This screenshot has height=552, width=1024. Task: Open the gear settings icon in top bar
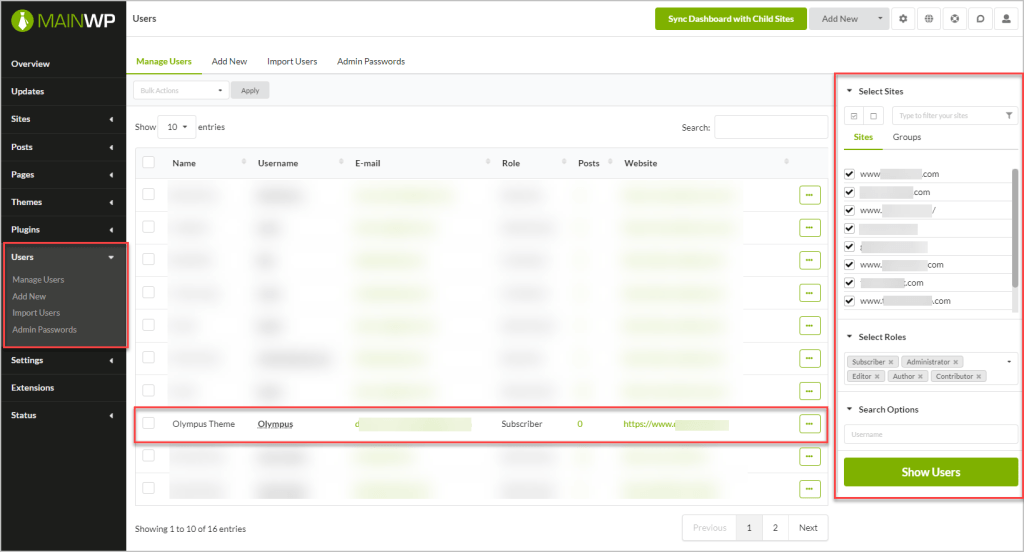[903, 19]
